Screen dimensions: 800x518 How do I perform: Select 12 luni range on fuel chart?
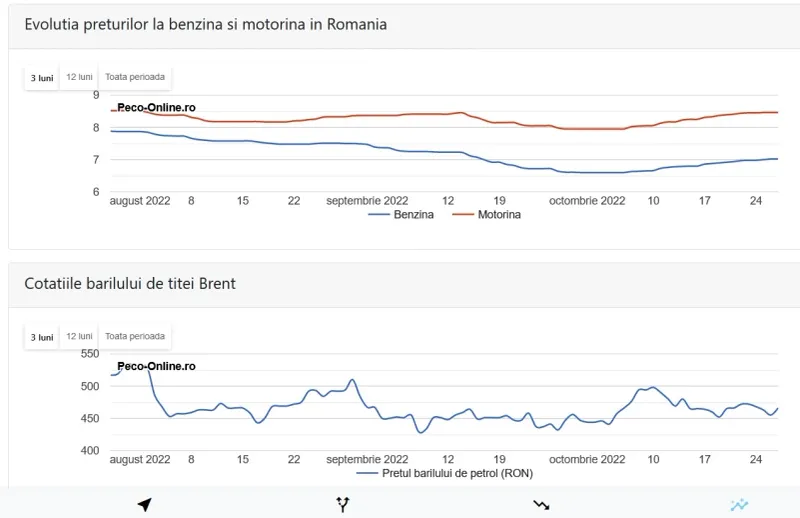(79, 77)
